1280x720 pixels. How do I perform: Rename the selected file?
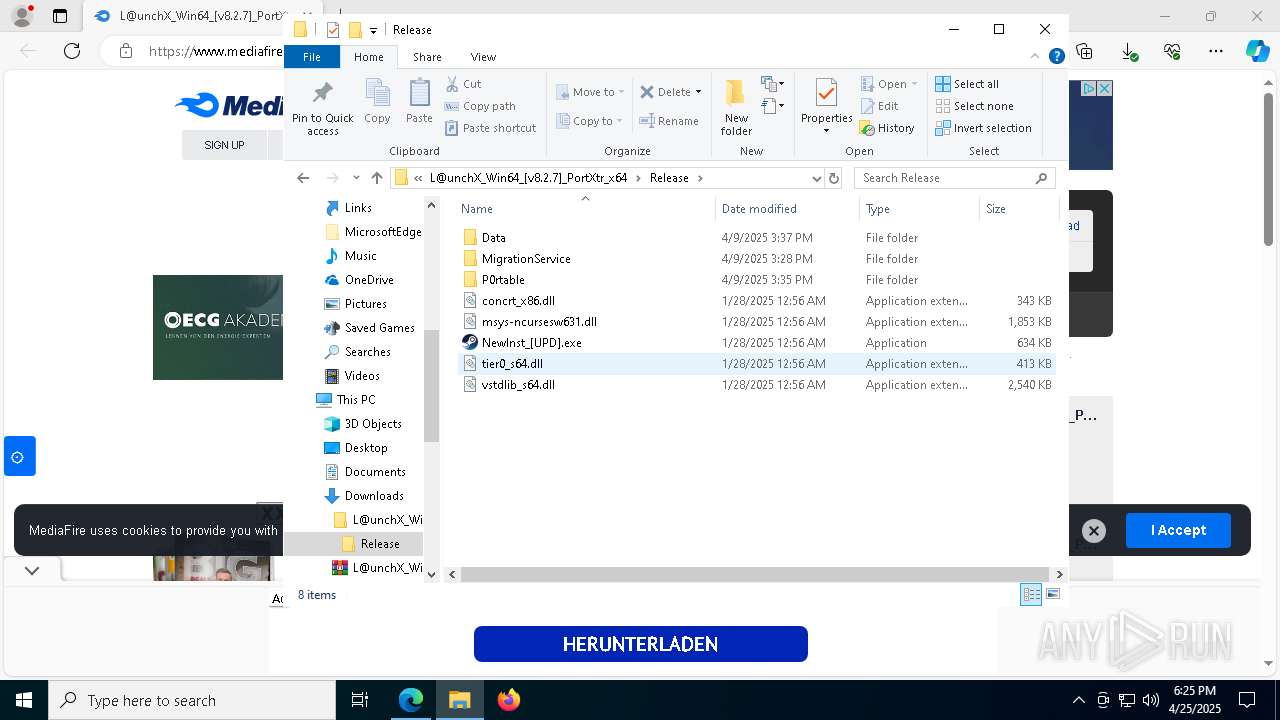[670, 121]
